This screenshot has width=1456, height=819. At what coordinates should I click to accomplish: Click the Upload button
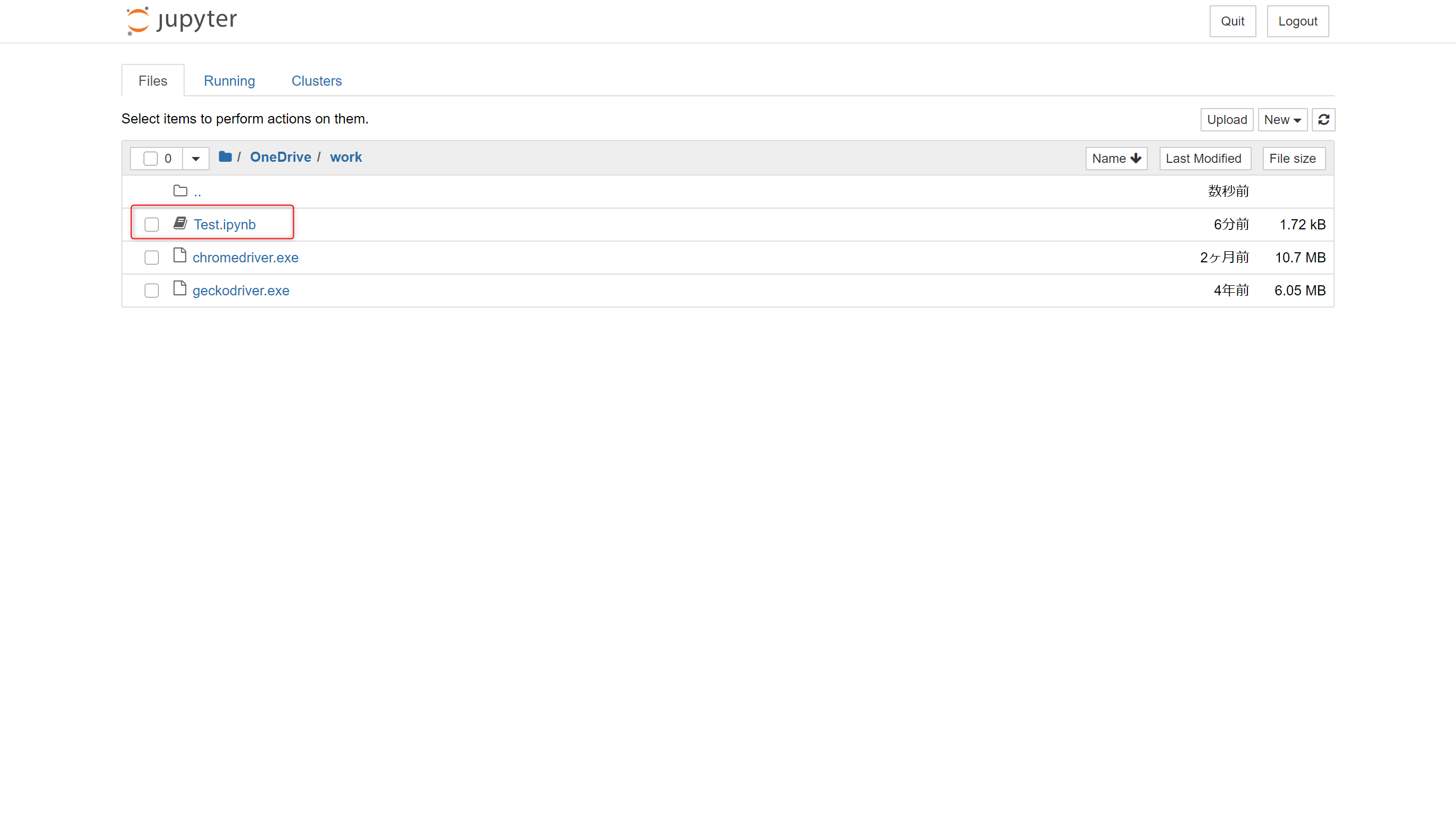tap(1227, 120)
